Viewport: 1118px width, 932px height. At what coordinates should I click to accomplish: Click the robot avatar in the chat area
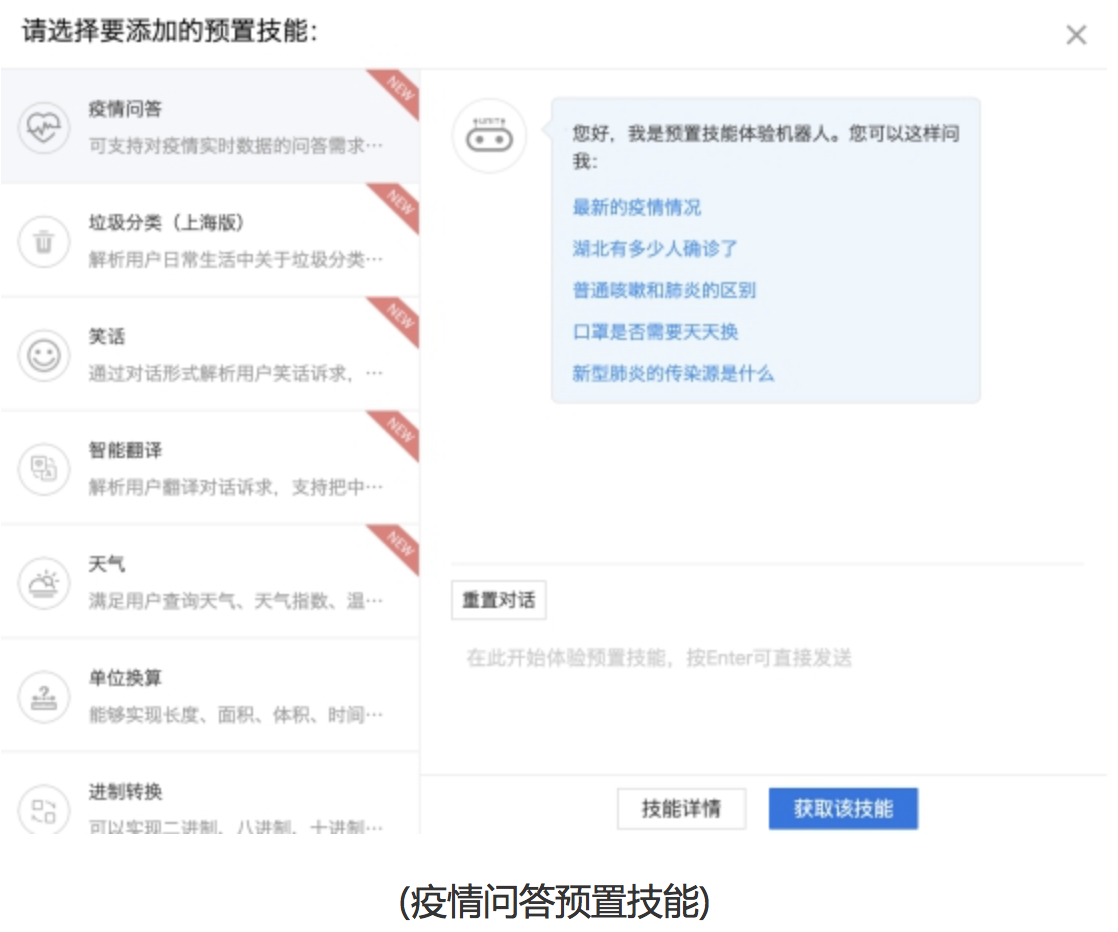point(490,137)
